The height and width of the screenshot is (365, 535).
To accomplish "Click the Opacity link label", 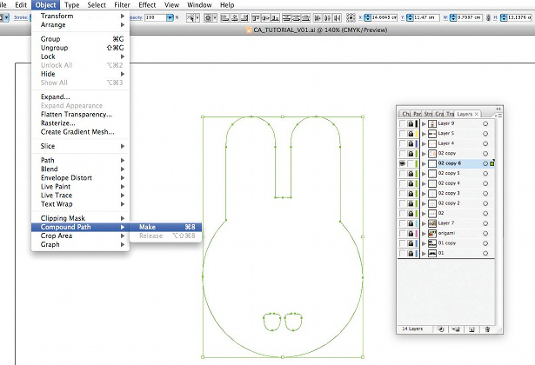I will pos(136,17).
